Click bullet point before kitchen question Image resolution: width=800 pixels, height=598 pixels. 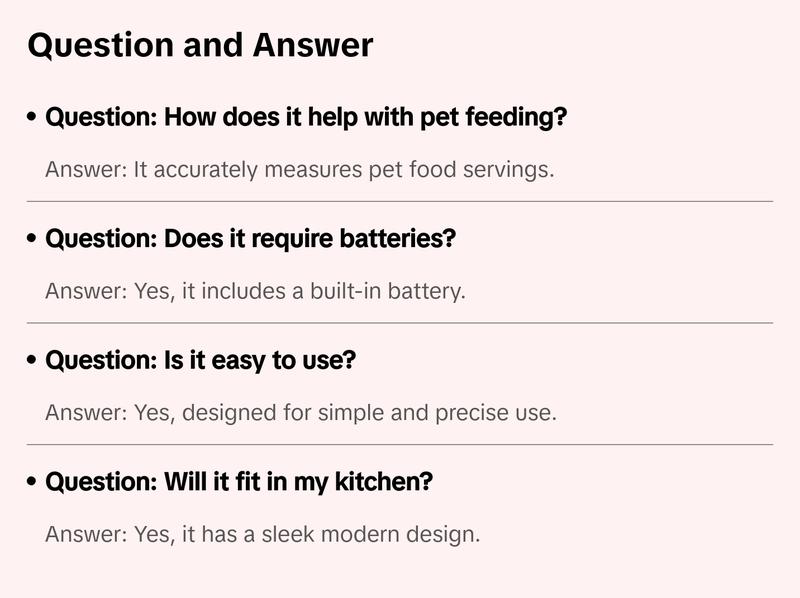coord(33,482)
